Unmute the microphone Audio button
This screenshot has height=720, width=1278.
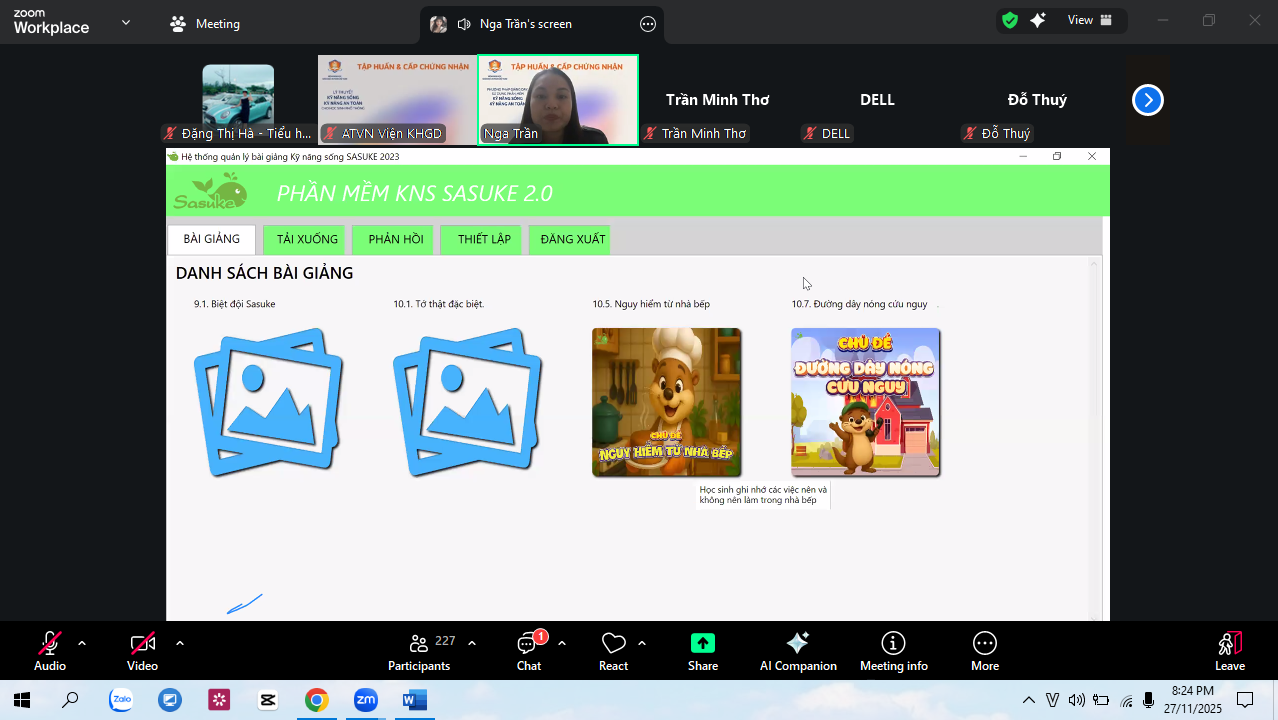click(x=50, y=643)
